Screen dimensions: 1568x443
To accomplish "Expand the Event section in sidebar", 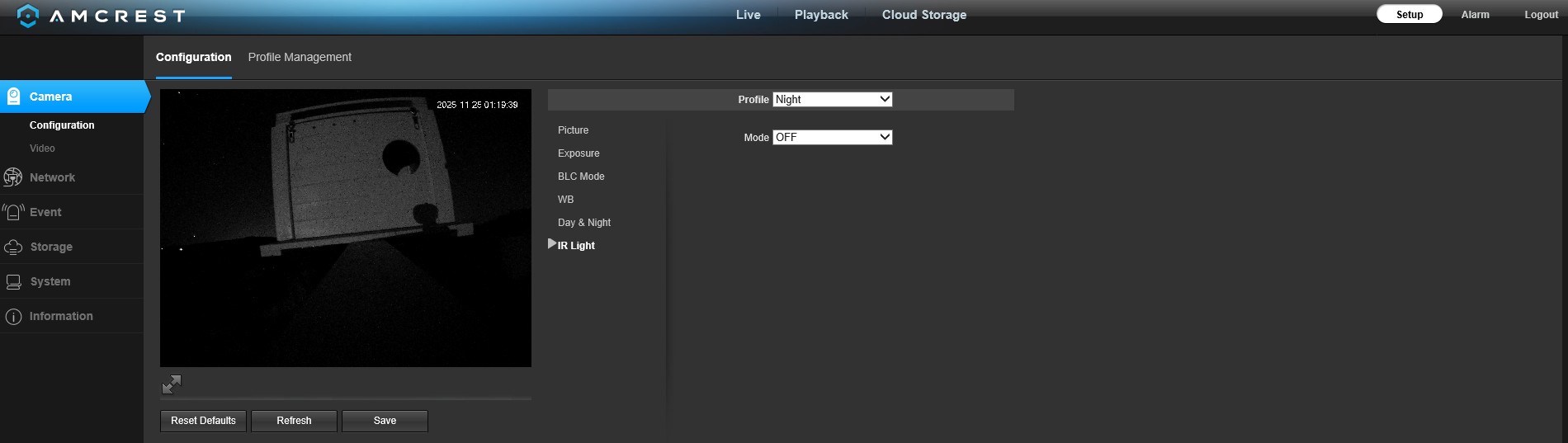I will click(x=72, y=212).
